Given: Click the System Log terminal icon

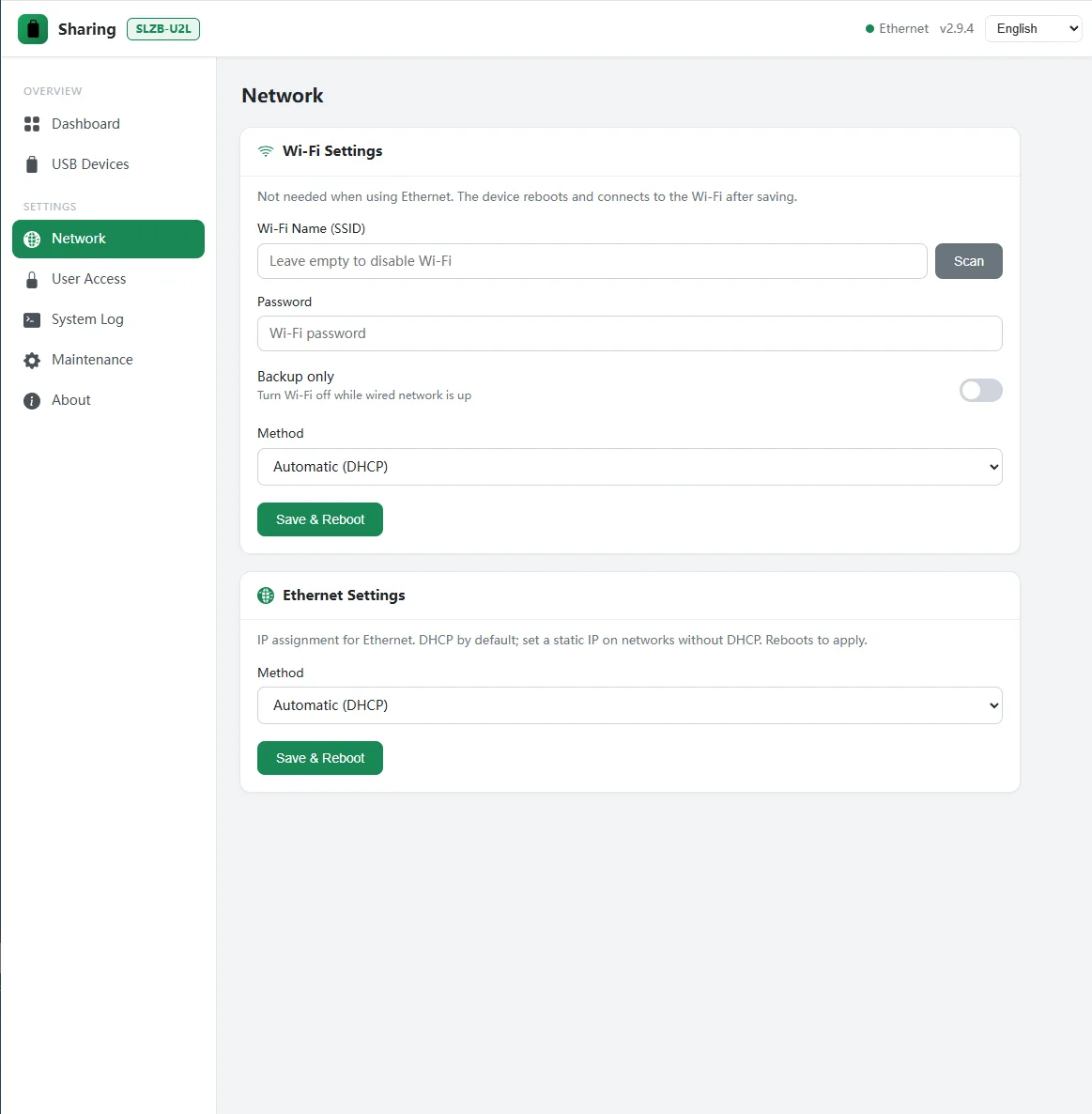Looking at the screenshot, I should point(32,319).
